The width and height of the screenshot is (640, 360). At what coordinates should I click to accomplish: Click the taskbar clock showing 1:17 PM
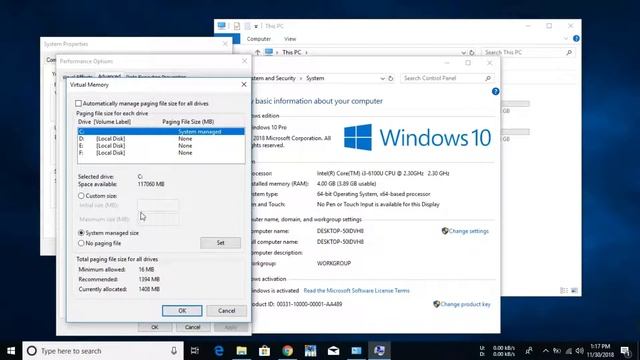pyautogui.click(x=600, y=351)
